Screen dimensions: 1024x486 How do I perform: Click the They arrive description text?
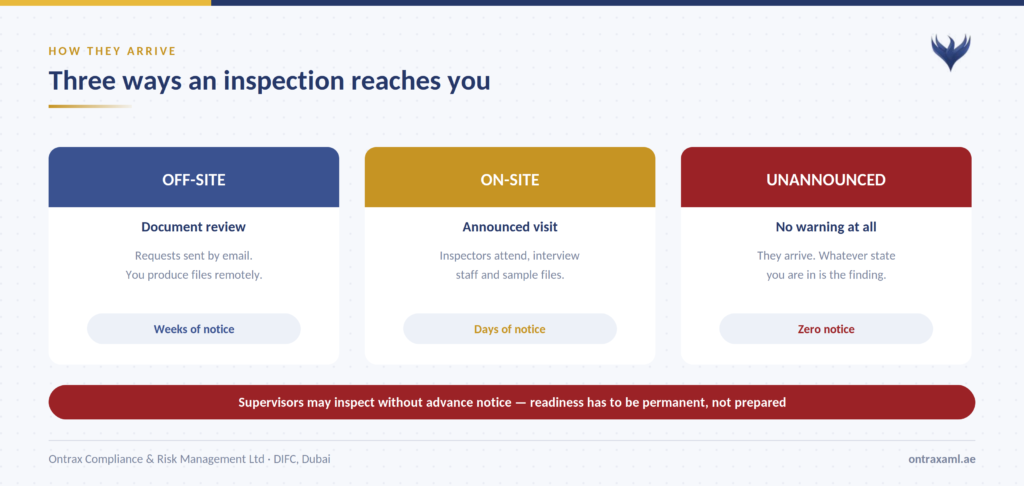click(826, 265)
